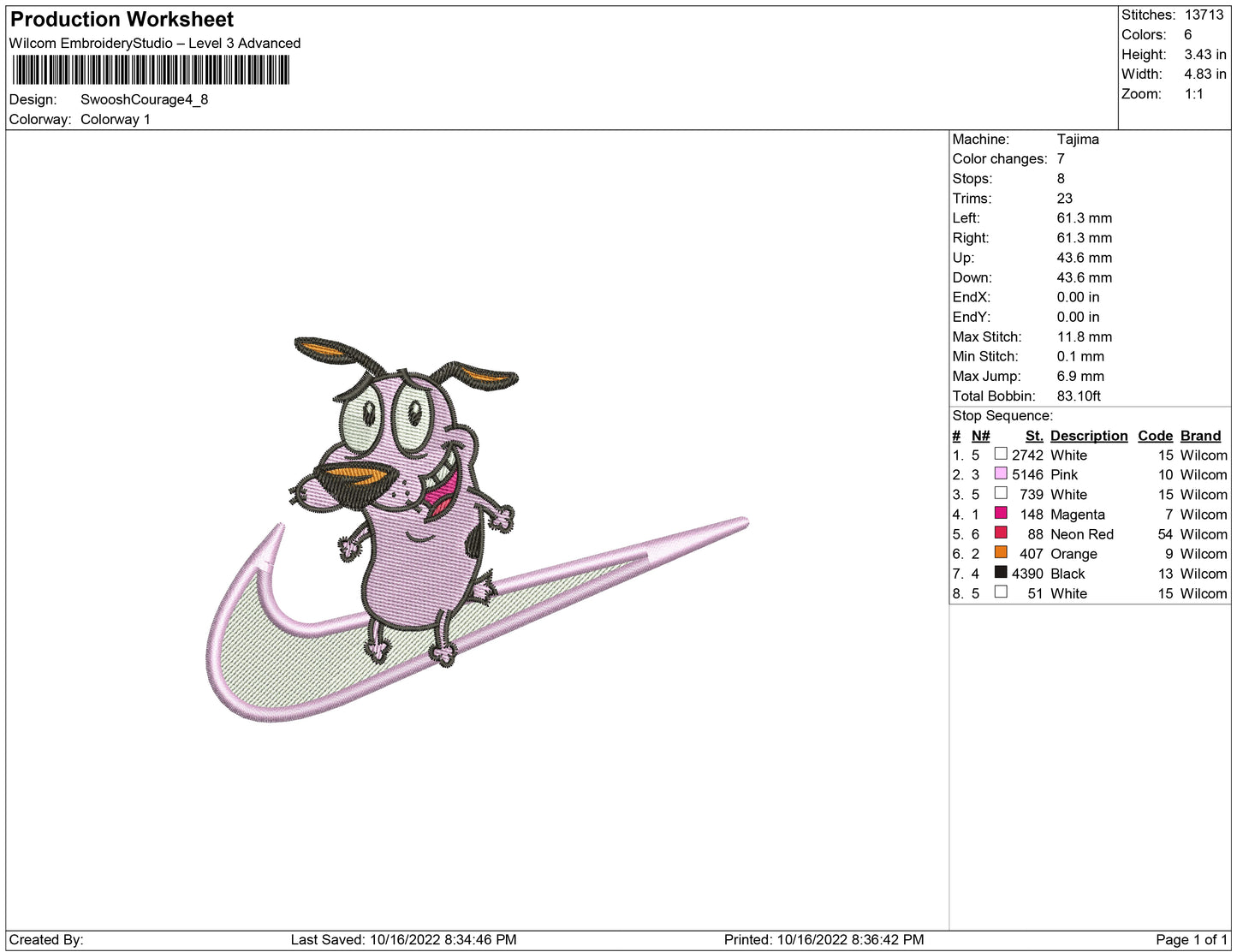Click the "Last Saved" timestamp in the footer
Image resolution: width=1237 pixels, height=952 pixels.
404,939
